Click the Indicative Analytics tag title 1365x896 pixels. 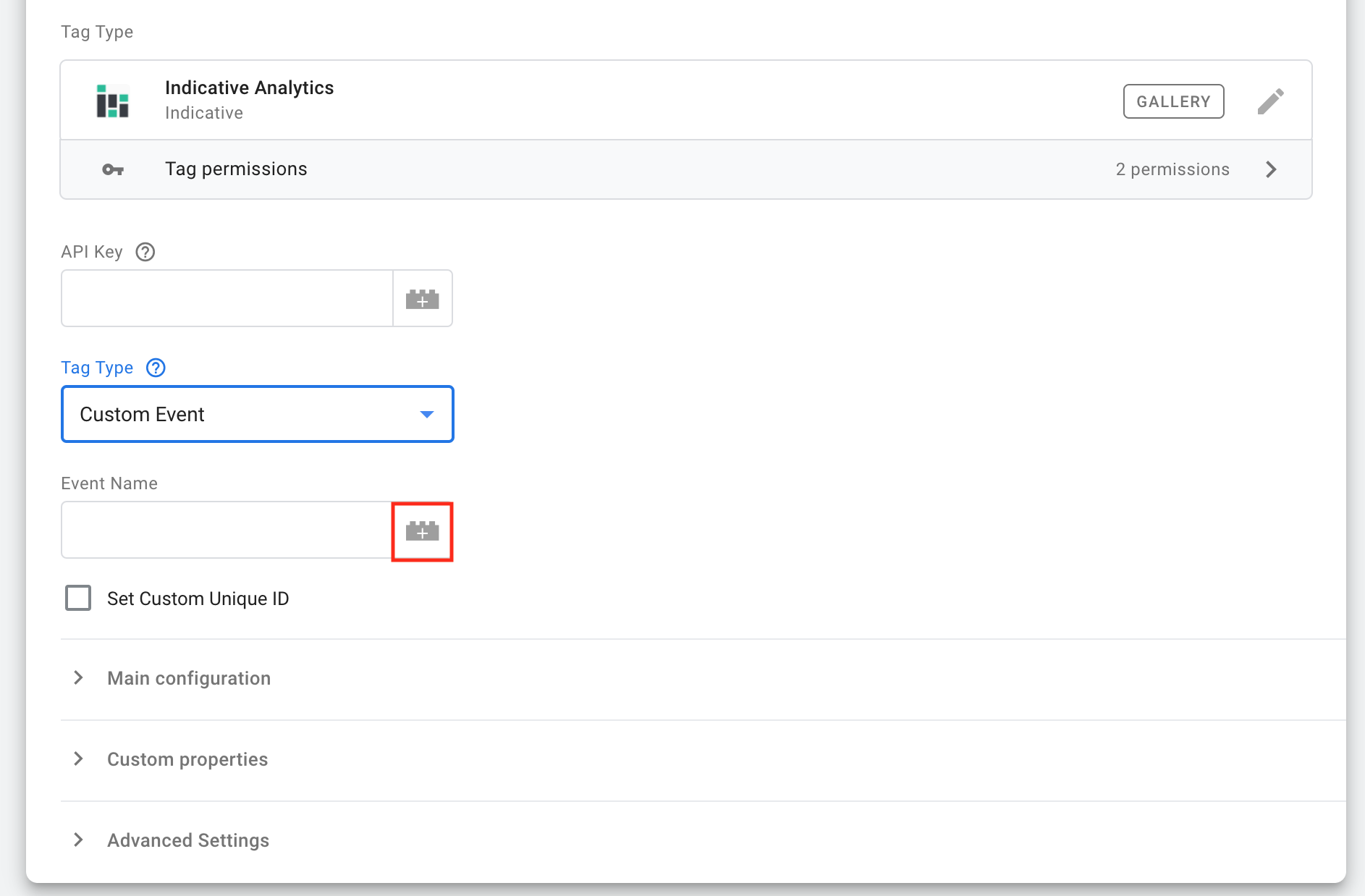pos(249,88)
